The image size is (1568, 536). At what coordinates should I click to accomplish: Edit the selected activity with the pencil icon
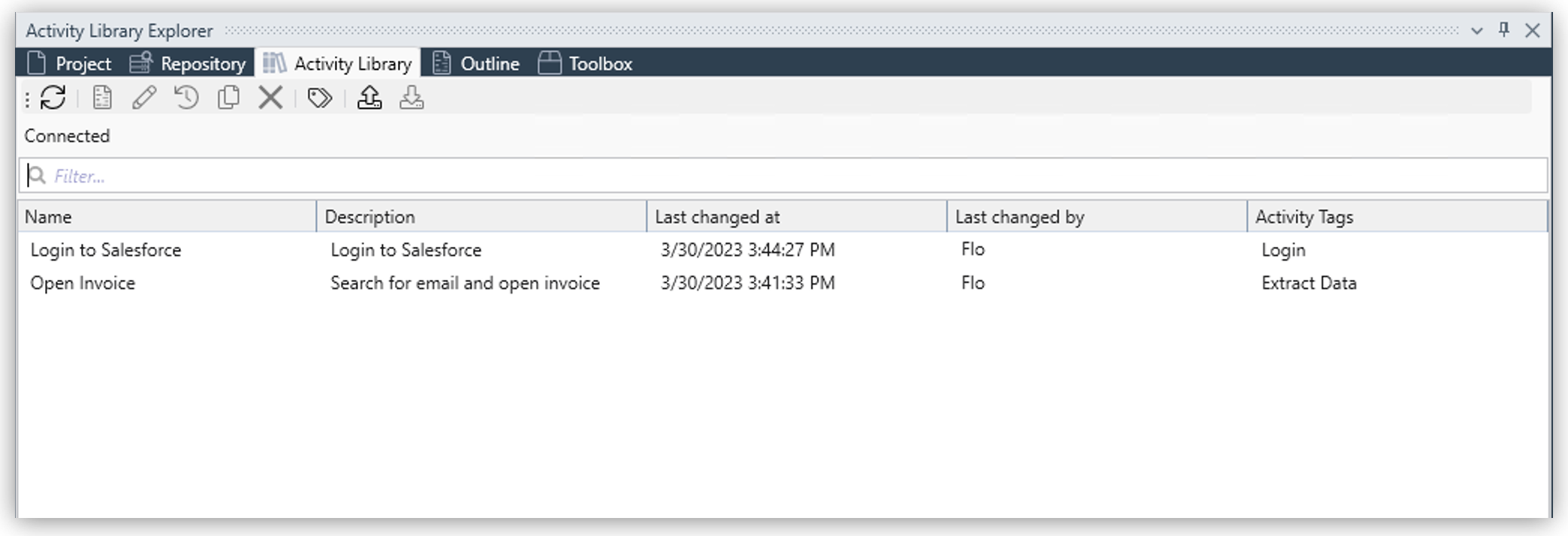(143, 98)
